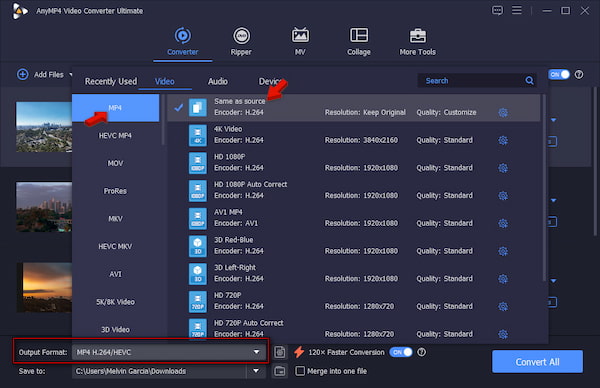The height and width of the screenshot is (388, 600).
Task: Select 3D Video format category
Action: coord(115,329)
